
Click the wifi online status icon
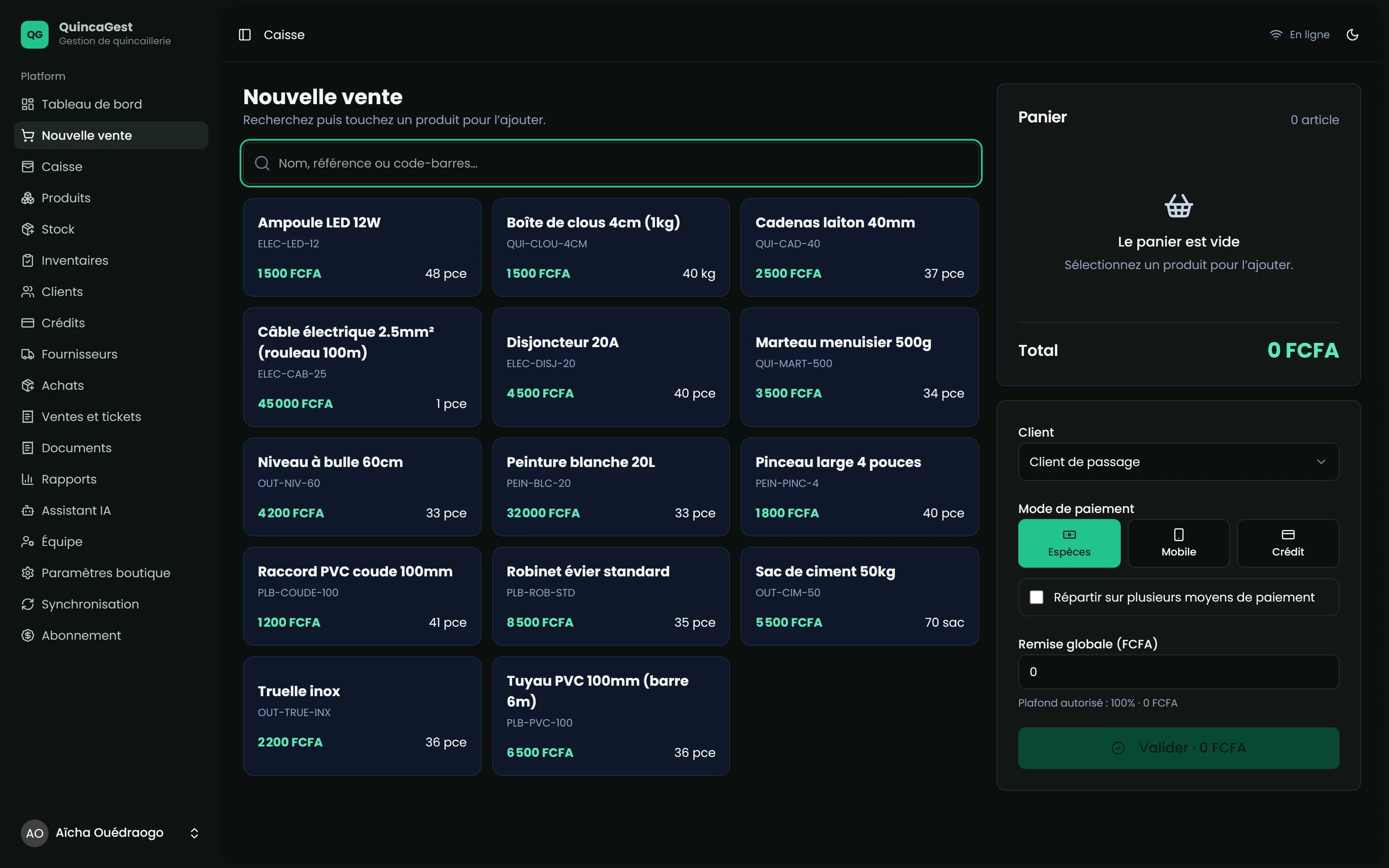(x=1275, y=35)
